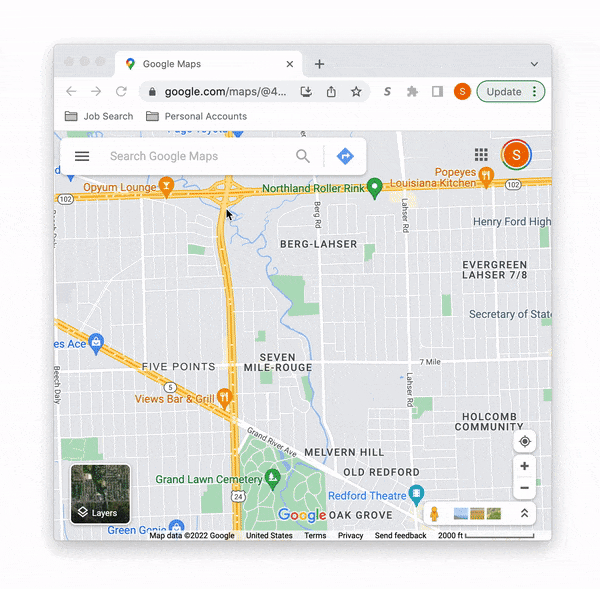Open the Chrome three-dot menu
600x589 pixels.
(534, 91)
